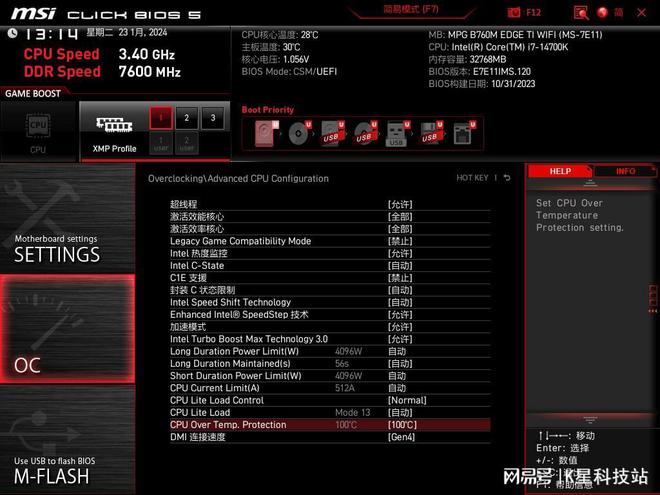660x495 pixels.
Task: Click the USB key boot device icon
Action: tap(397, 133)
